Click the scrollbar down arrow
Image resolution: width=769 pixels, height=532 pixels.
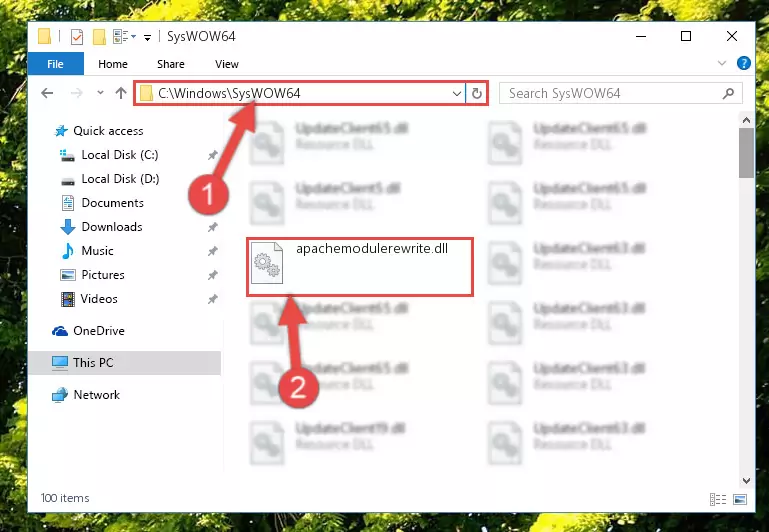[746, 481]
